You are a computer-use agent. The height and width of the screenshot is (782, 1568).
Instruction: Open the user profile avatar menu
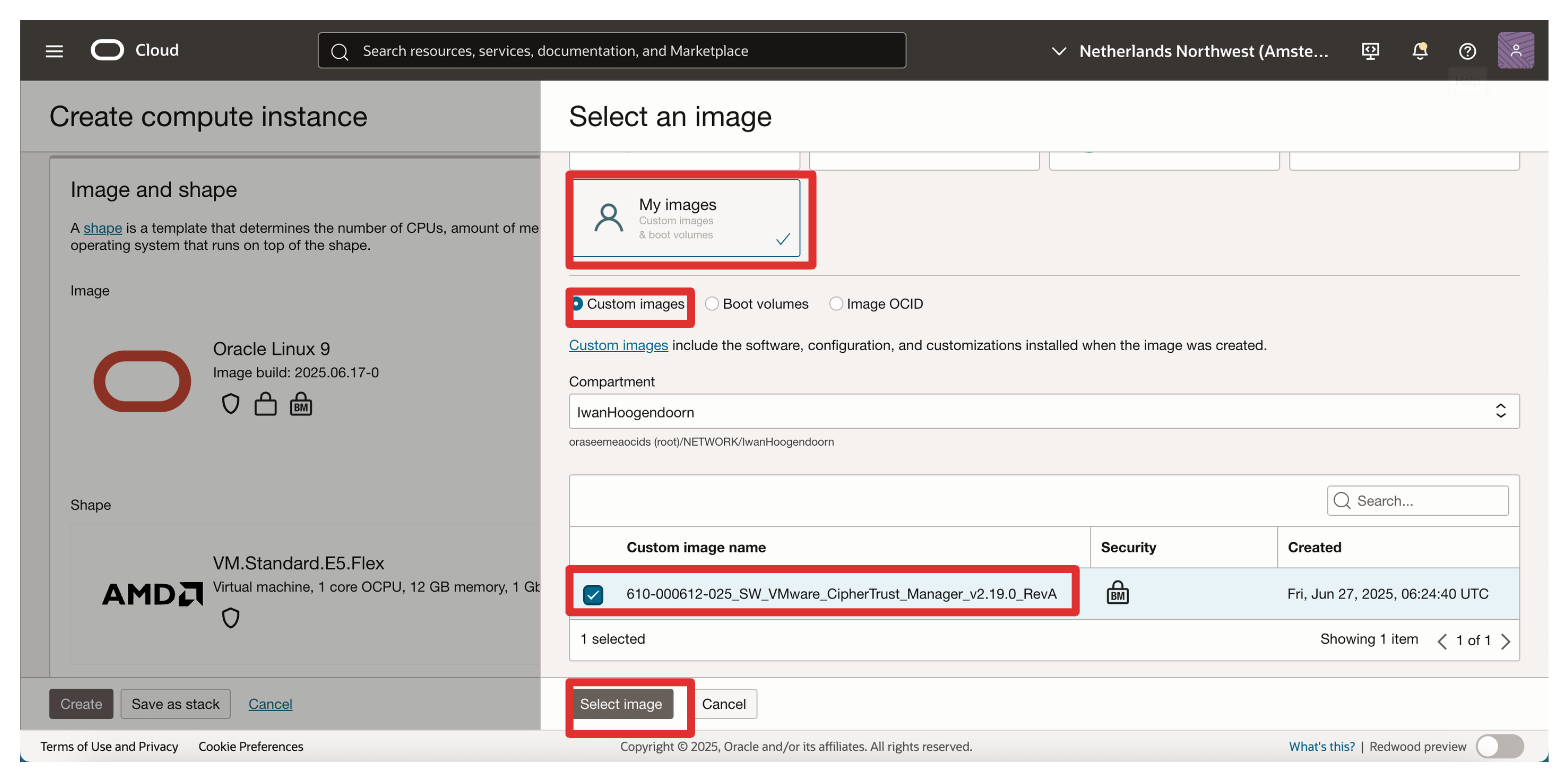[1515, 51]
